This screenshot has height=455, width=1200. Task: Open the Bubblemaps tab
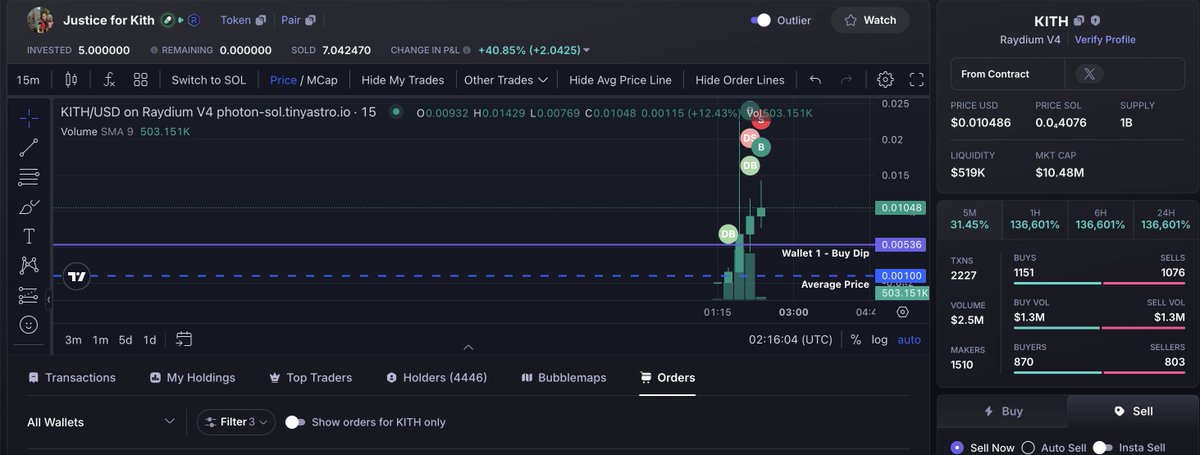pos(564,378)
